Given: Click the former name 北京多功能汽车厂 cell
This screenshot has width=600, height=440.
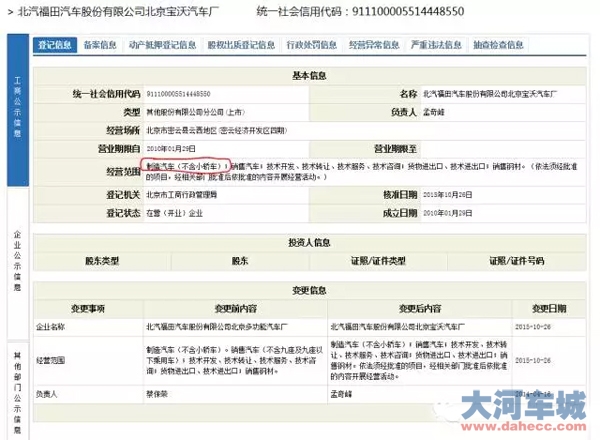Looking at the screenshot, I should click(217, 327).
